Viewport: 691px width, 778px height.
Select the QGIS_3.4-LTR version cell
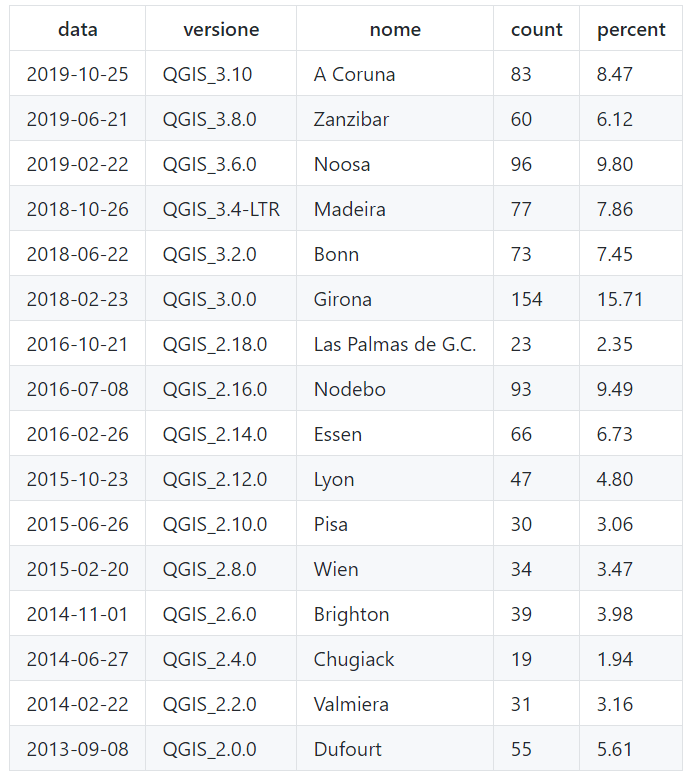point(221,209)
